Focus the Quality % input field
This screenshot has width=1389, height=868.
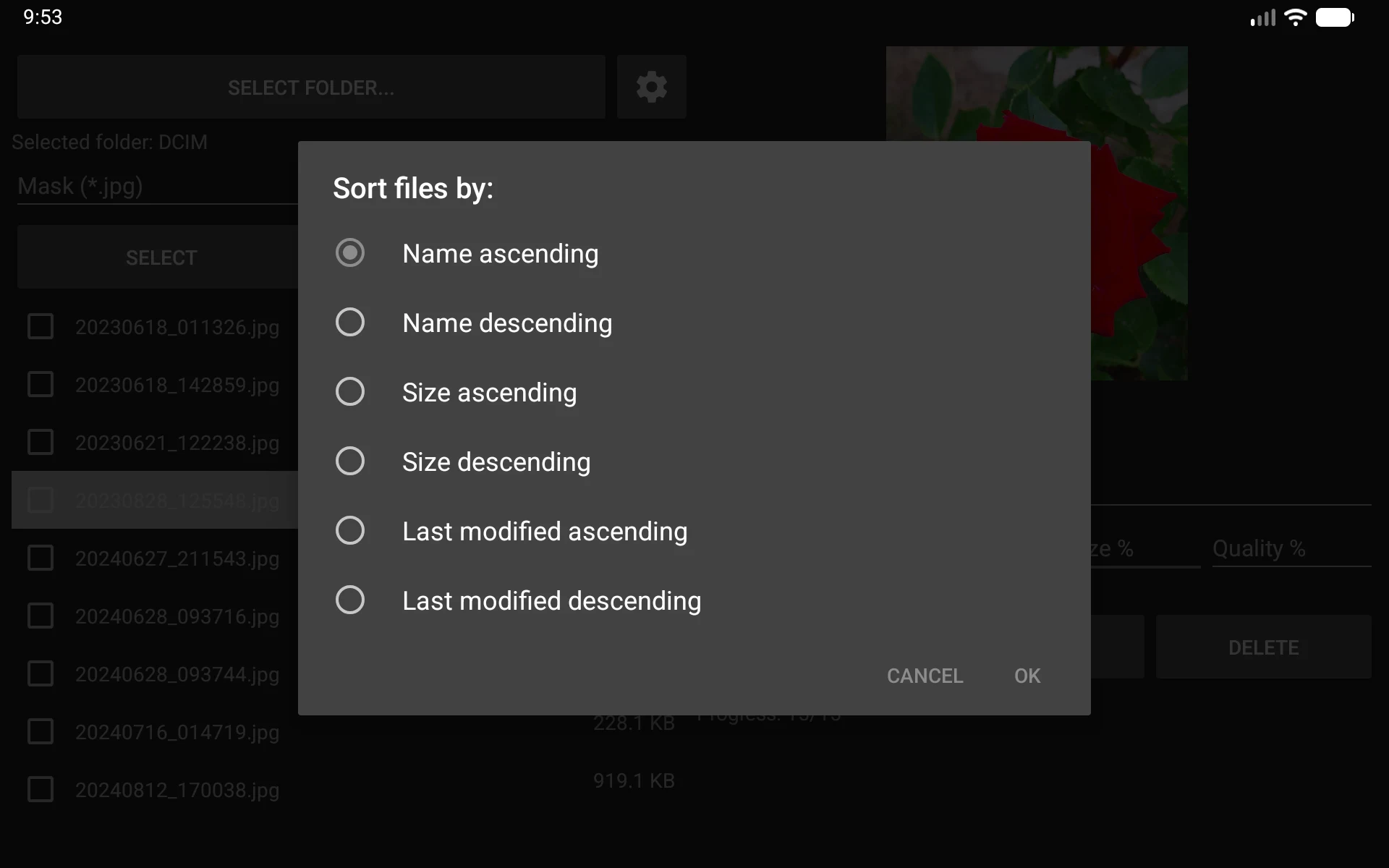point(1291,549)
